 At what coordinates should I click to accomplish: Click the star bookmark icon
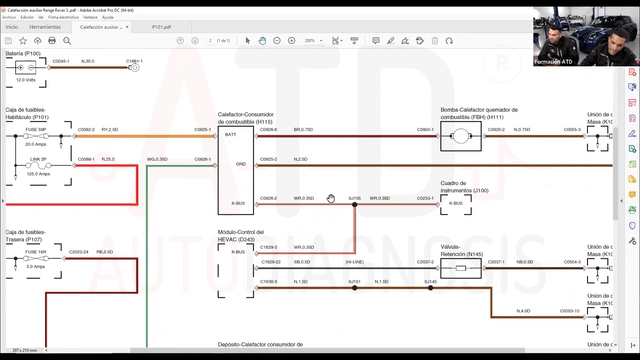tap(23, 40)
